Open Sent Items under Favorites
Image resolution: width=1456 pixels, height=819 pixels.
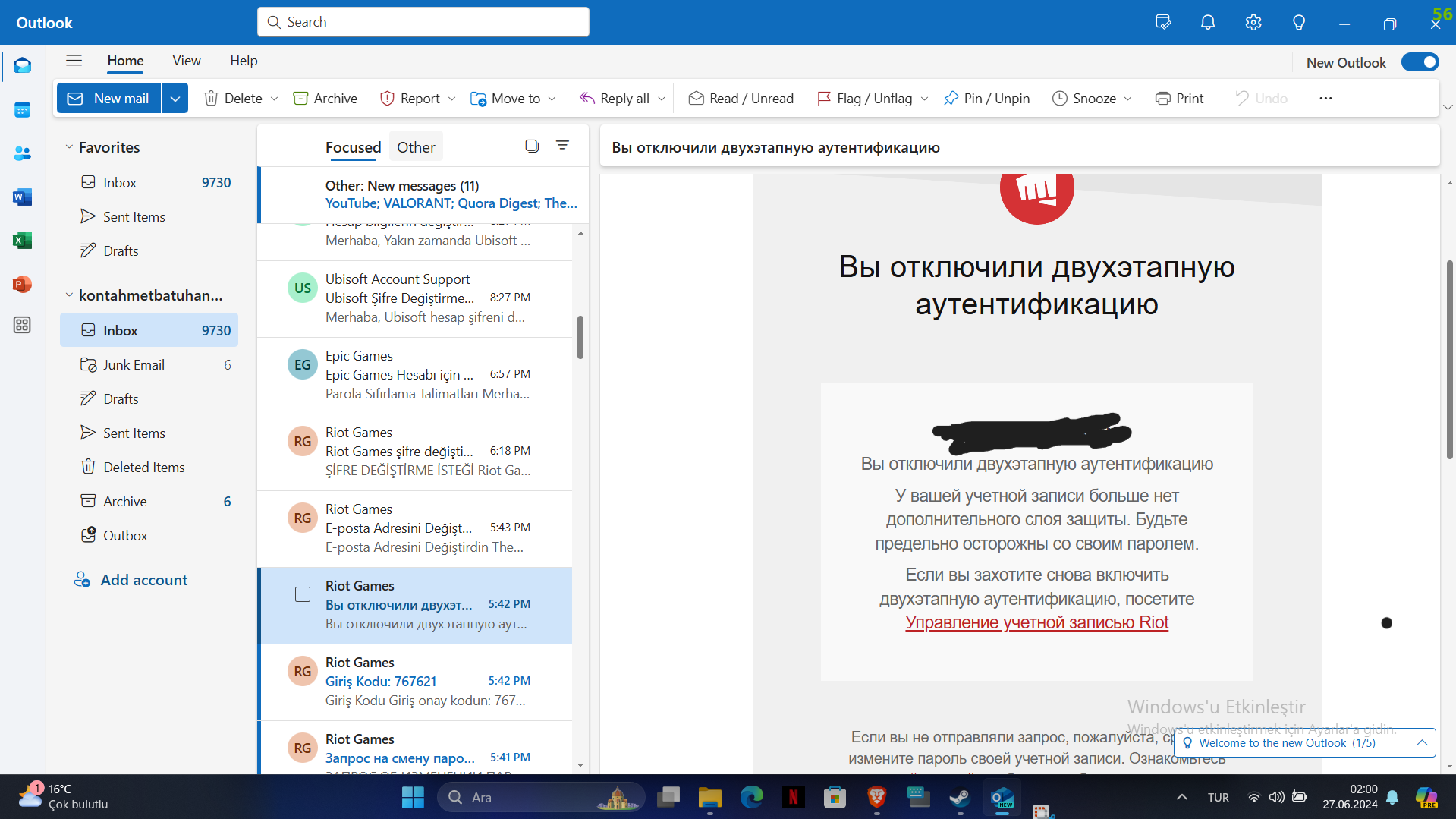(x=149, y=217)
